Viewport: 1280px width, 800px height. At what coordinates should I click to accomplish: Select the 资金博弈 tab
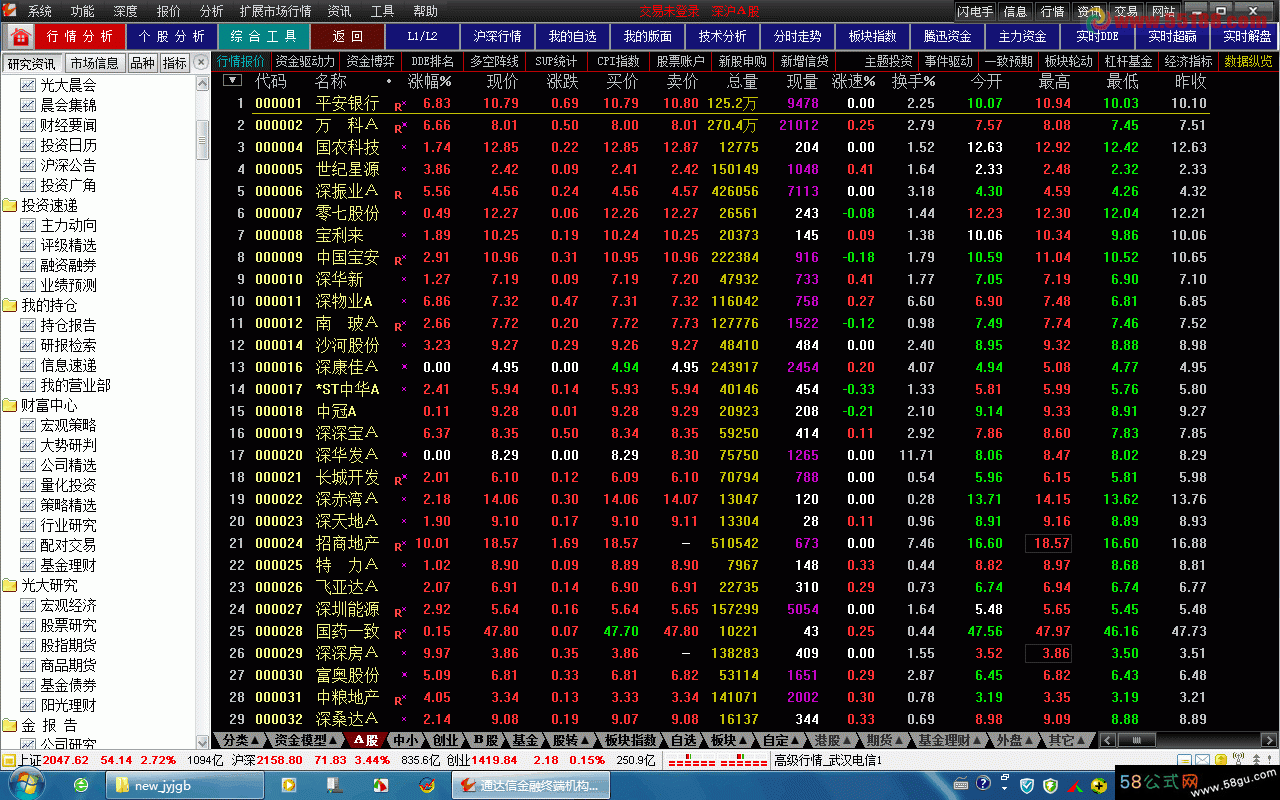pos(369,61)
